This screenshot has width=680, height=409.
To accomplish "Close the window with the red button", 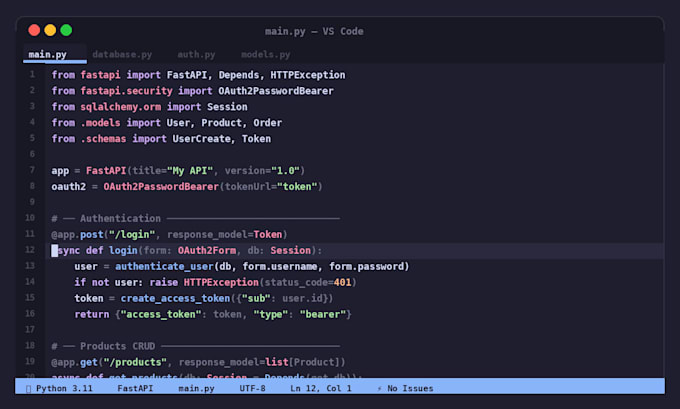I will click(34, 30).
